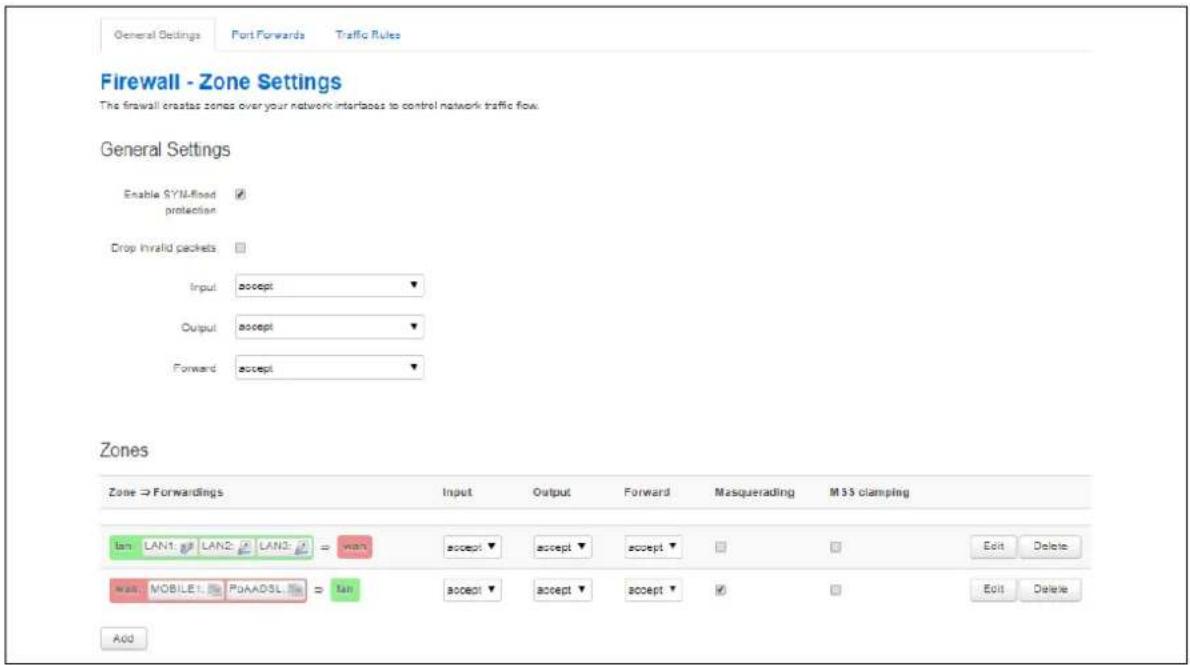Click the LAN3 interface icon
The image size is (1190, 665).
(301, 547)
